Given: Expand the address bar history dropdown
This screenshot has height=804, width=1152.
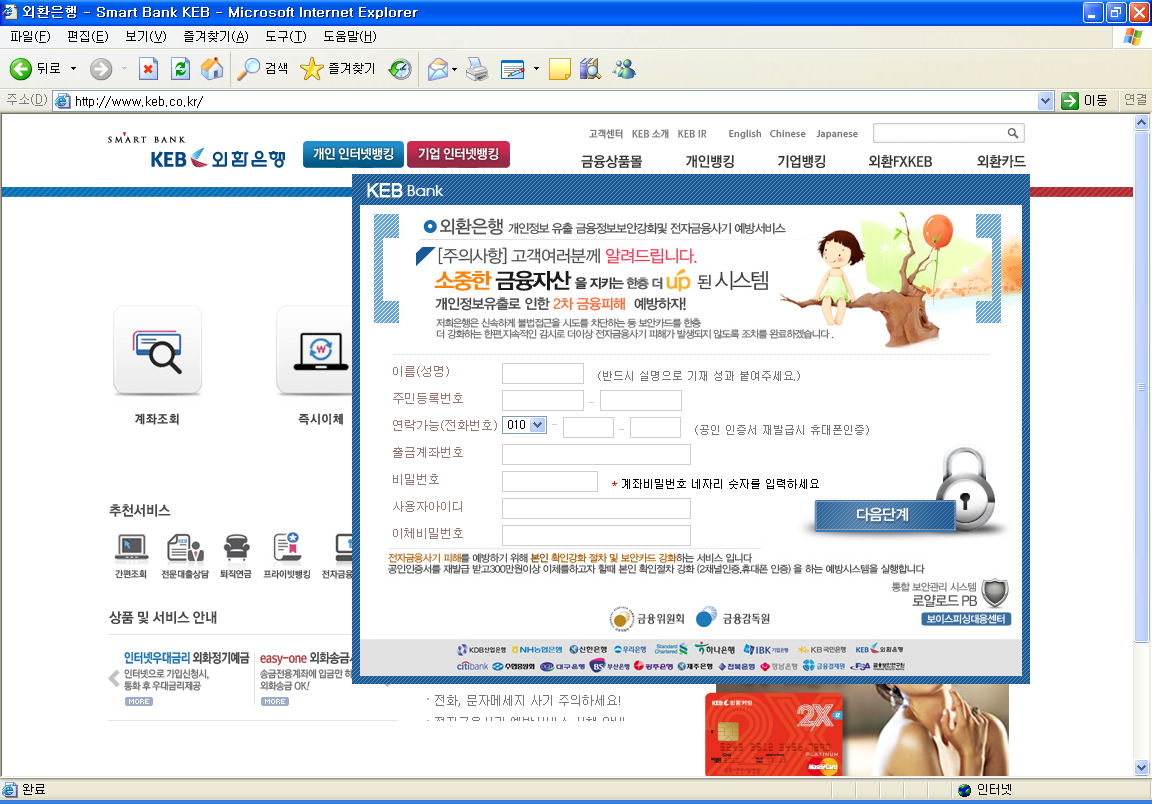Looking at the screenshot, I should [1045, 101].
